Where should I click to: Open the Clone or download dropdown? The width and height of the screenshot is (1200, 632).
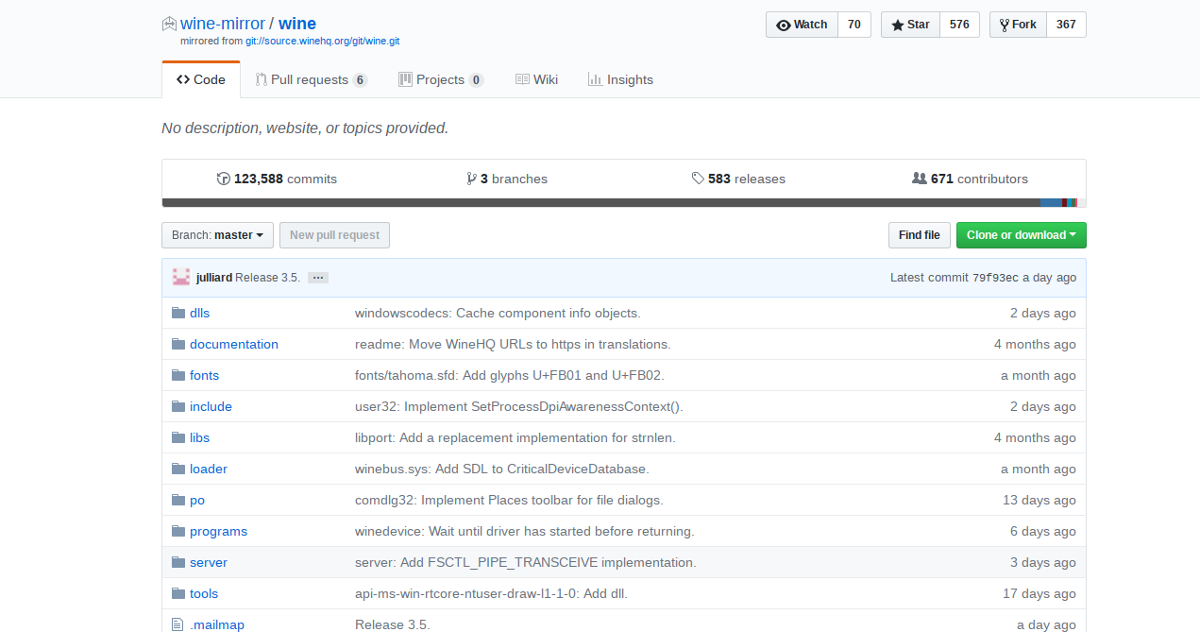point(1021,235)
